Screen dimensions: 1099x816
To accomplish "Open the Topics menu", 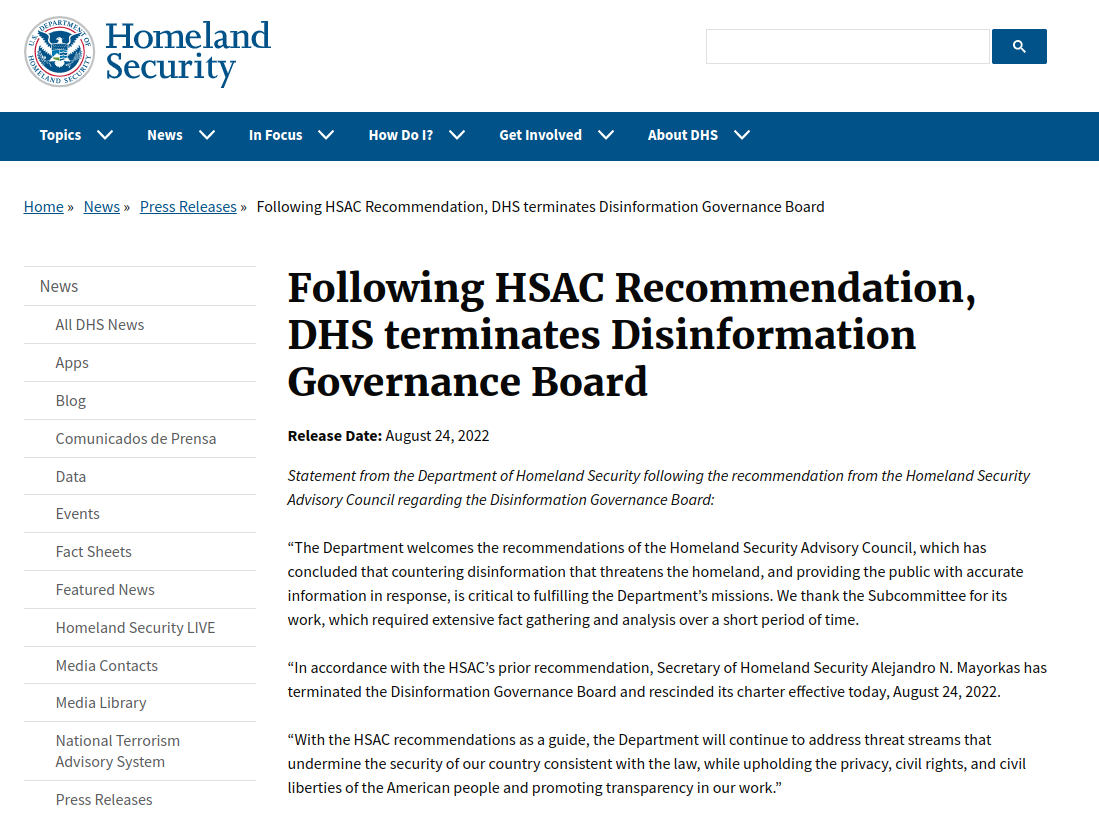I will click(60, 135).
